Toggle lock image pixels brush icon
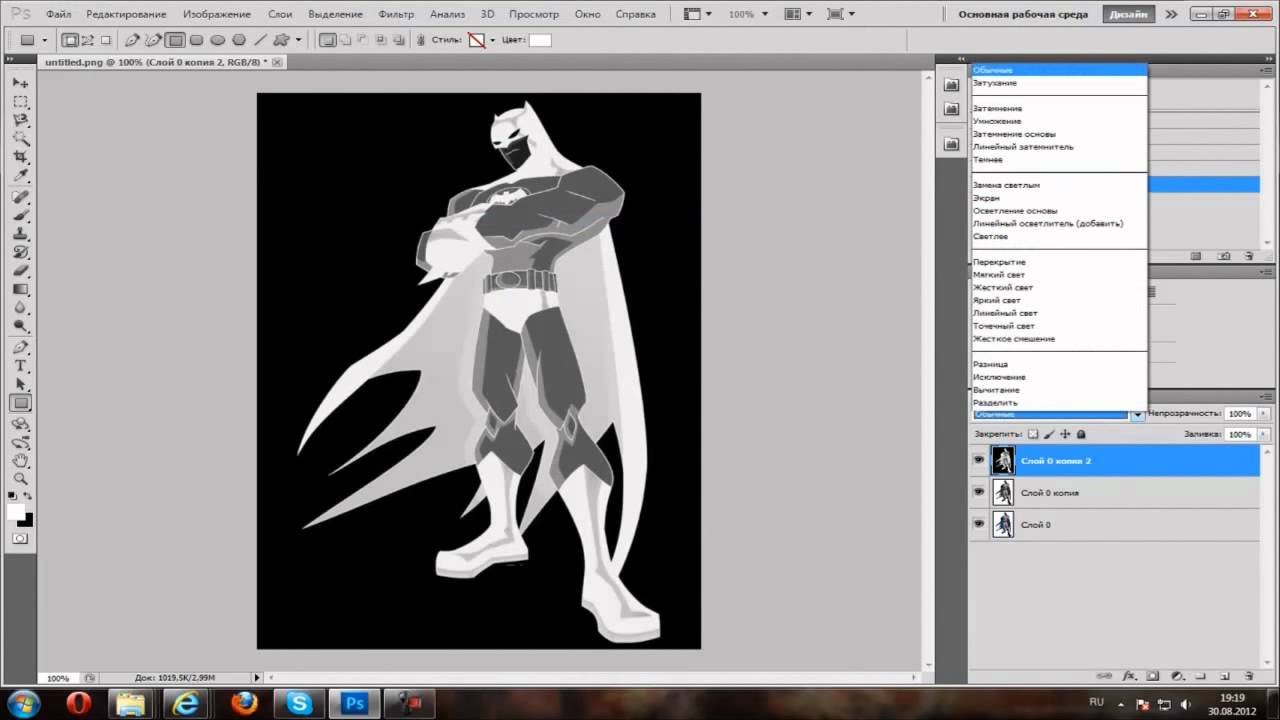The height and width of the screenshot is (720, 1280). pos(1049,434)
